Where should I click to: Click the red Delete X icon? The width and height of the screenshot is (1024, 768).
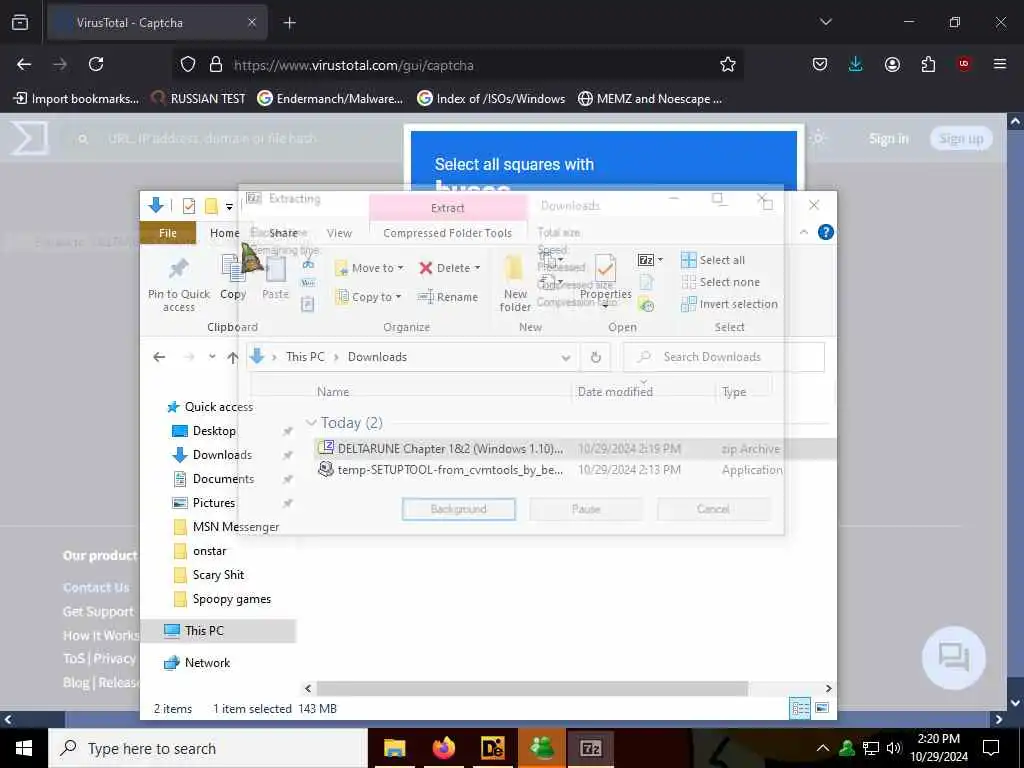click(426, 268)
